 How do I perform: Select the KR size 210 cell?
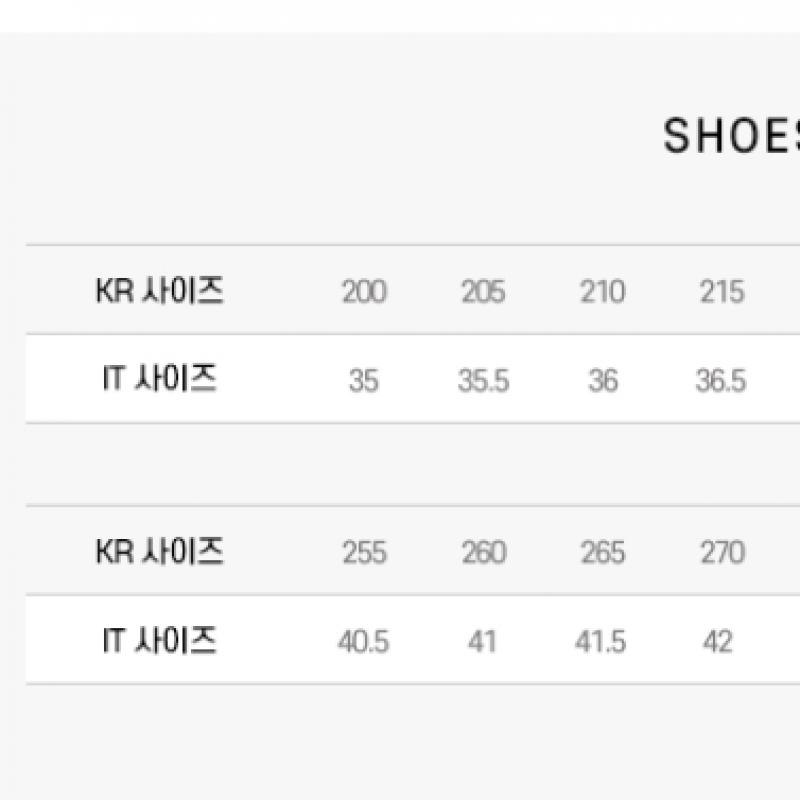[603, 292]
